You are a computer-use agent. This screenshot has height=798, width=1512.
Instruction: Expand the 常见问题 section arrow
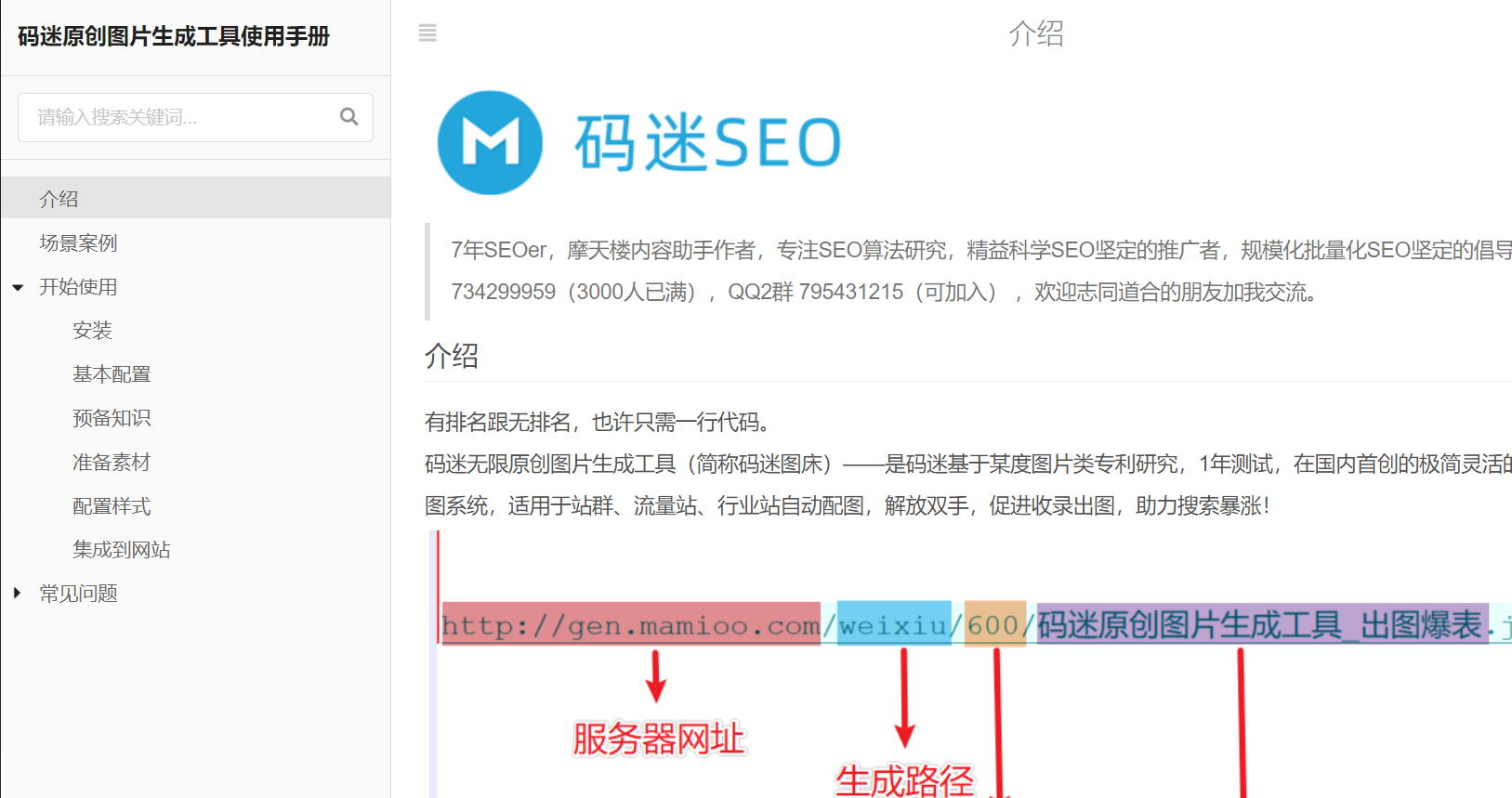coord(17,593)
